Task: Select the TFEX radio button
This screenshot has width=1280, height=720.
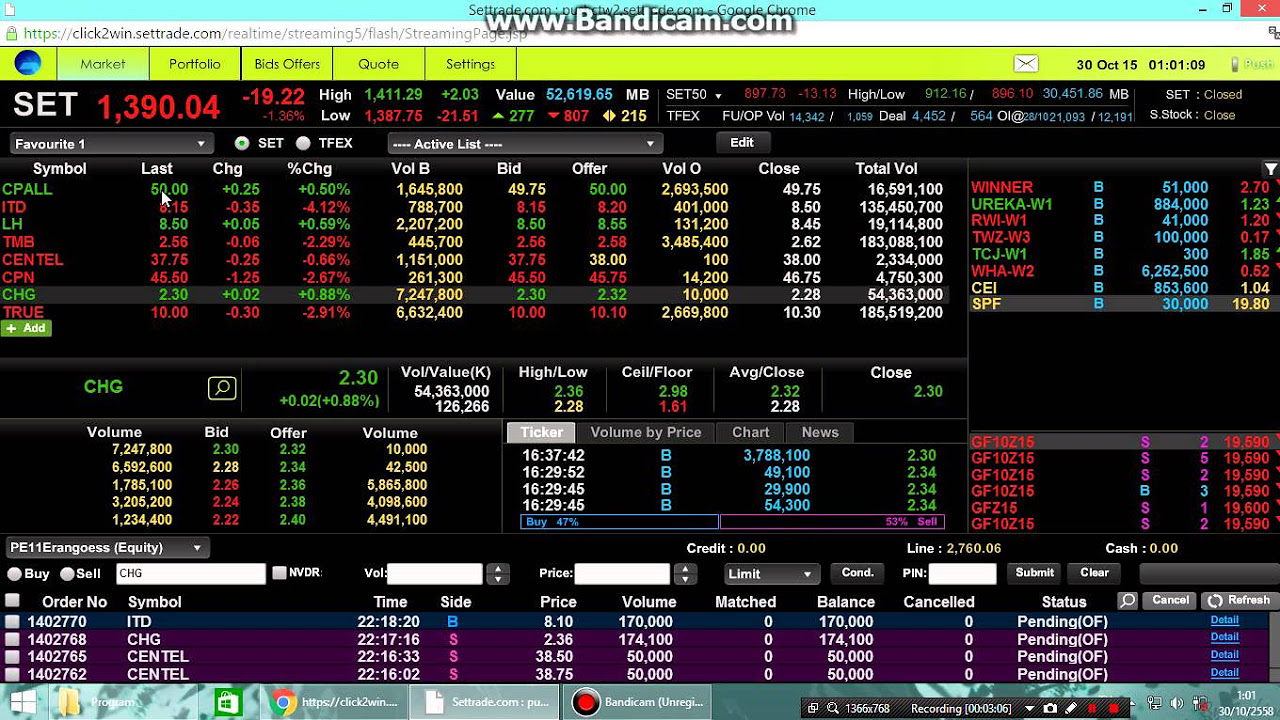Action: coord(303,144)
